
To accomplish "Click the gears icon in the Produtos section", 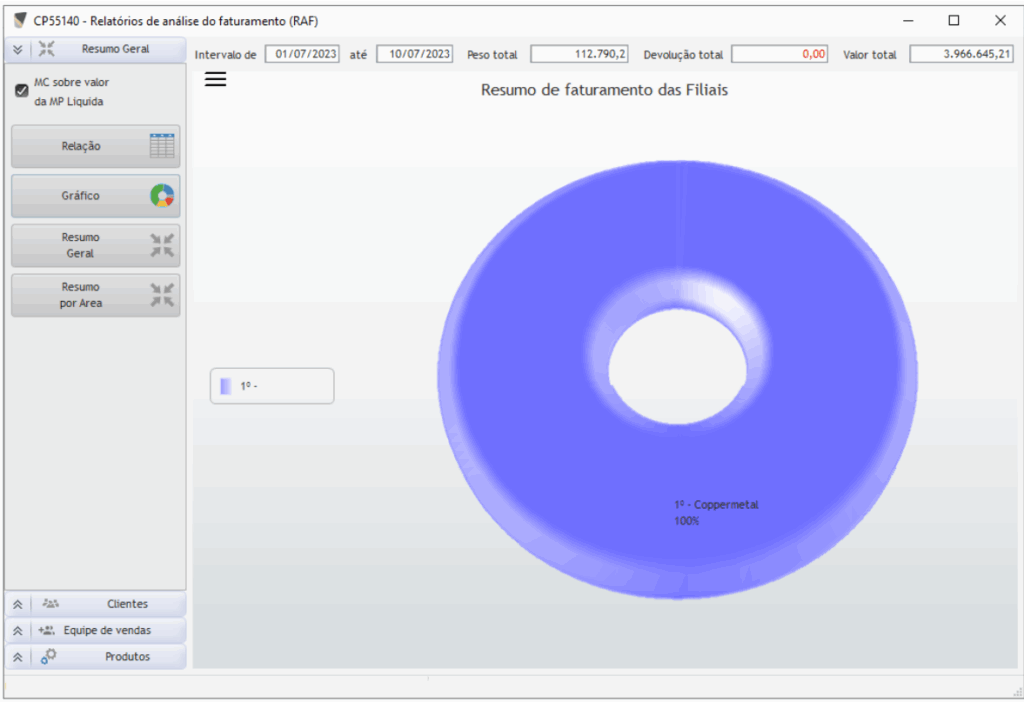I will tap(49, 656).
